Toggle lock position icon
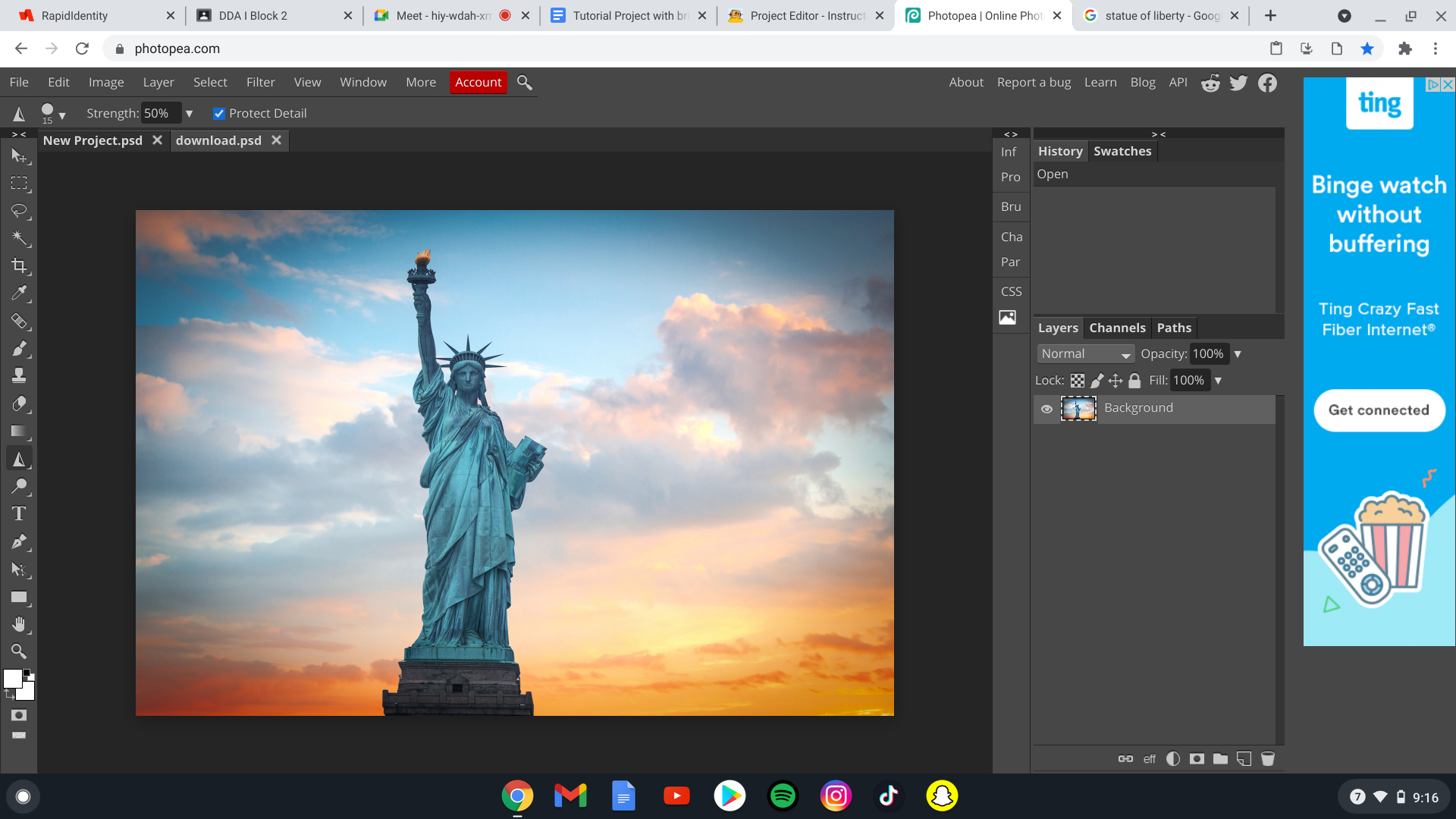 (1116, 381)
